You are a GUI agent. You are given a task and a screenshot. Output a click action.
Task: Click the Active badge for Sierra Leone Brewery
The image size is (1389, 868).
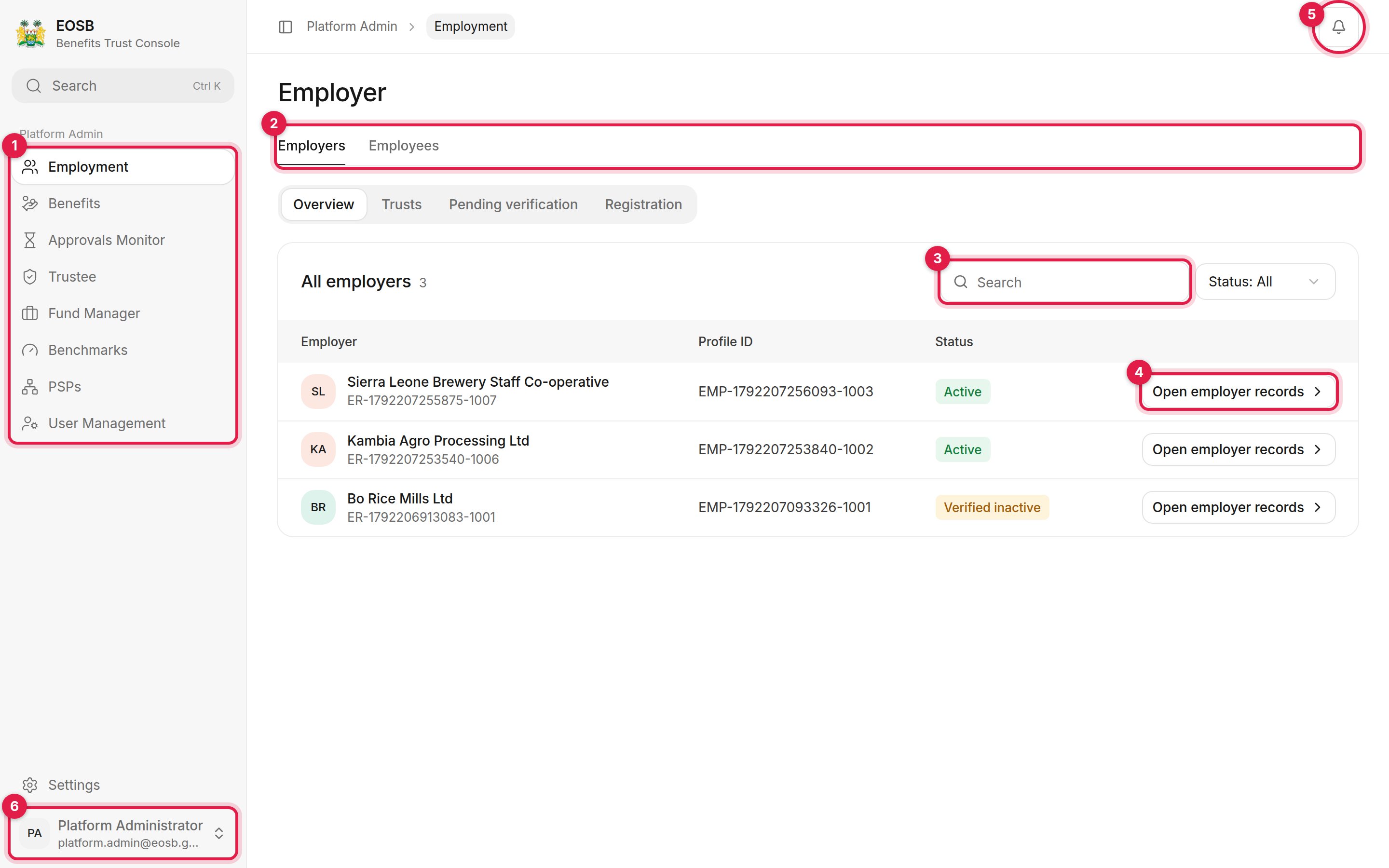[963, 392]
